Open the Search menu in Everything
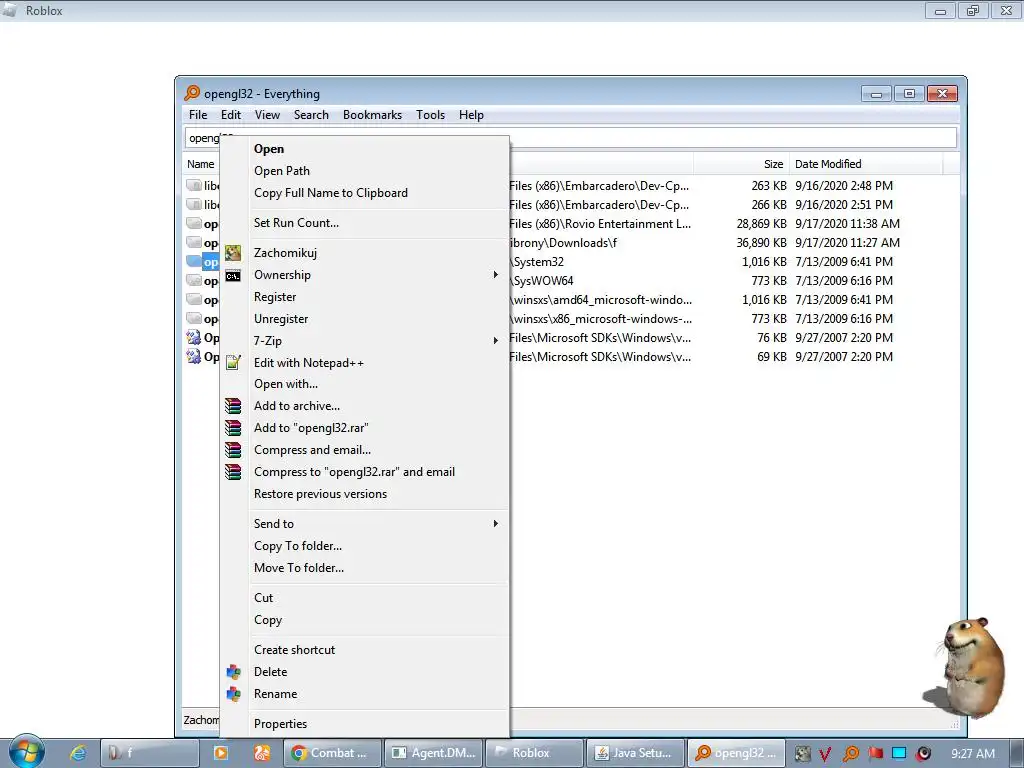 pyautogui.click(x=311, y=115)
